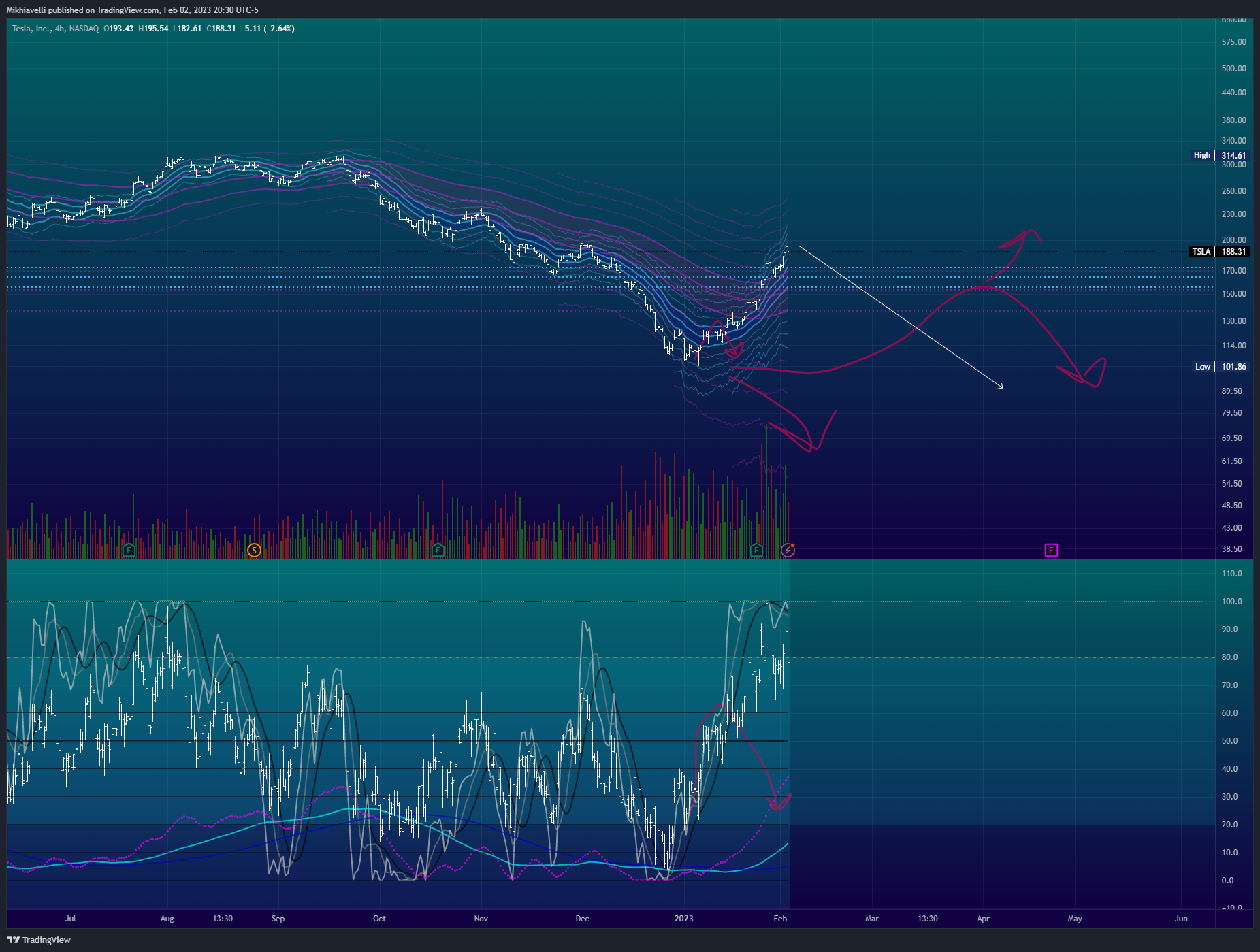Click the '170.00' price scale label
Screen dimensions: 1260x952
point(1233,271)
